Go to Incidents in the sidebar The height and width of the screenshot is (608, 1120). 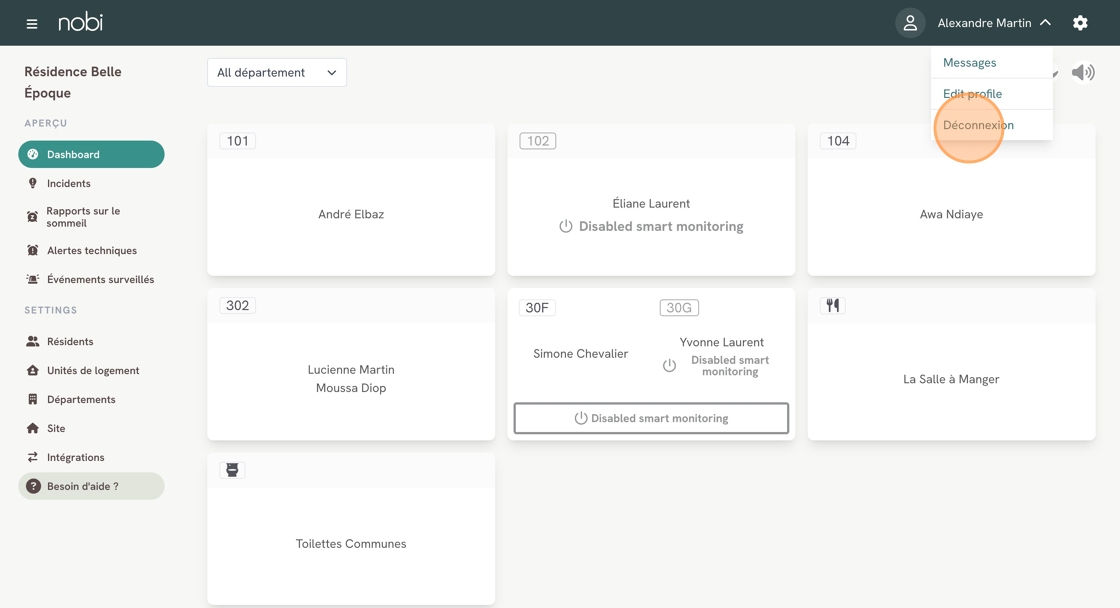[68, 184]
